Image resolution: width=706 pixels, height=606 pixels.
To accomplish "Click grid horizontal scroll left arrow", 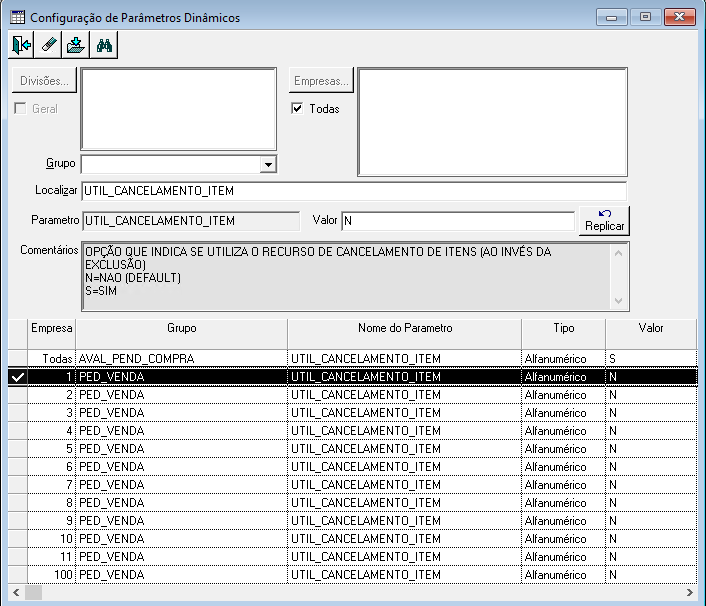I will [x=16, y=592].
